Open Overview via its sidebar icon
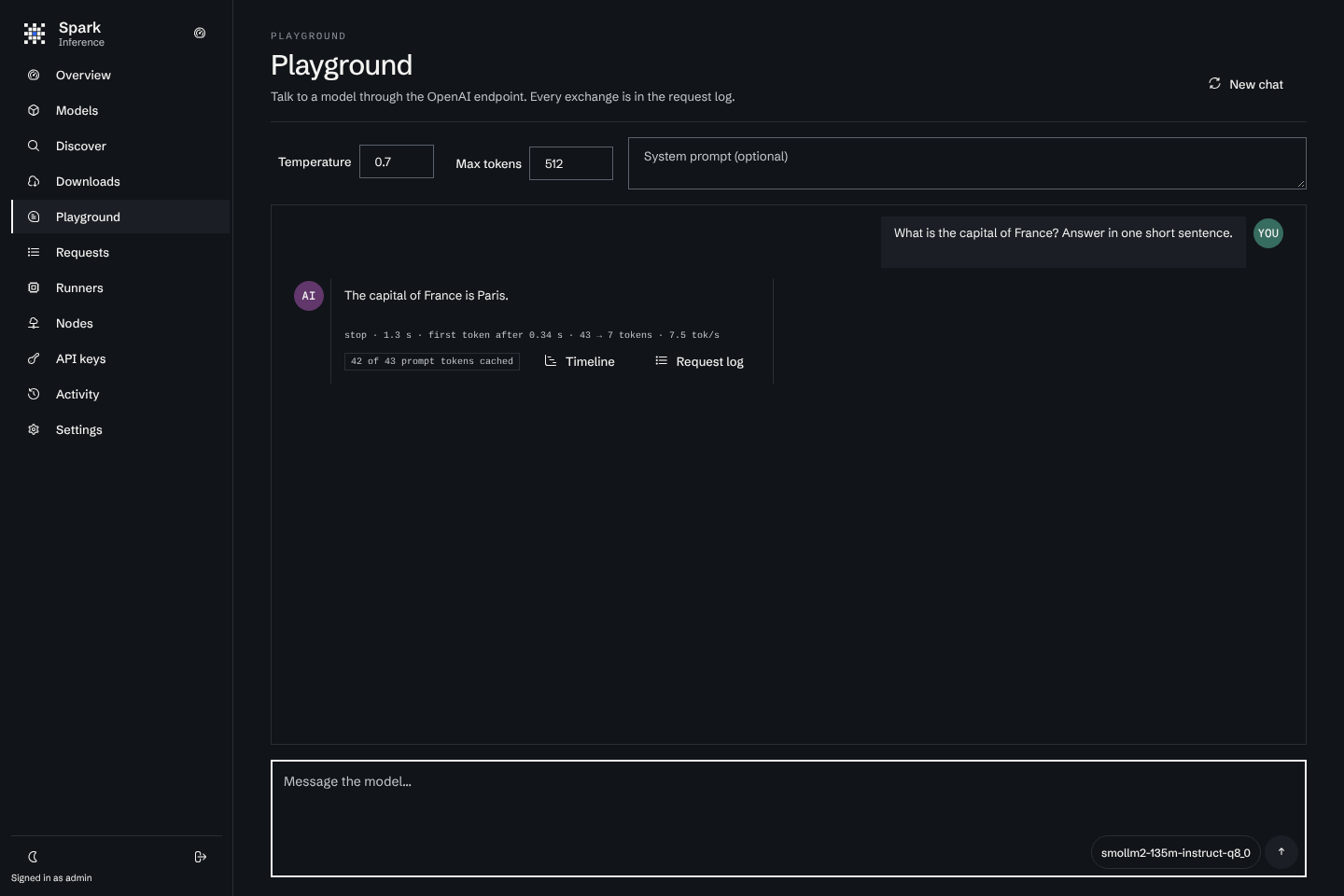The width and height of the screenshot is (1344, 896). point(34,75)
